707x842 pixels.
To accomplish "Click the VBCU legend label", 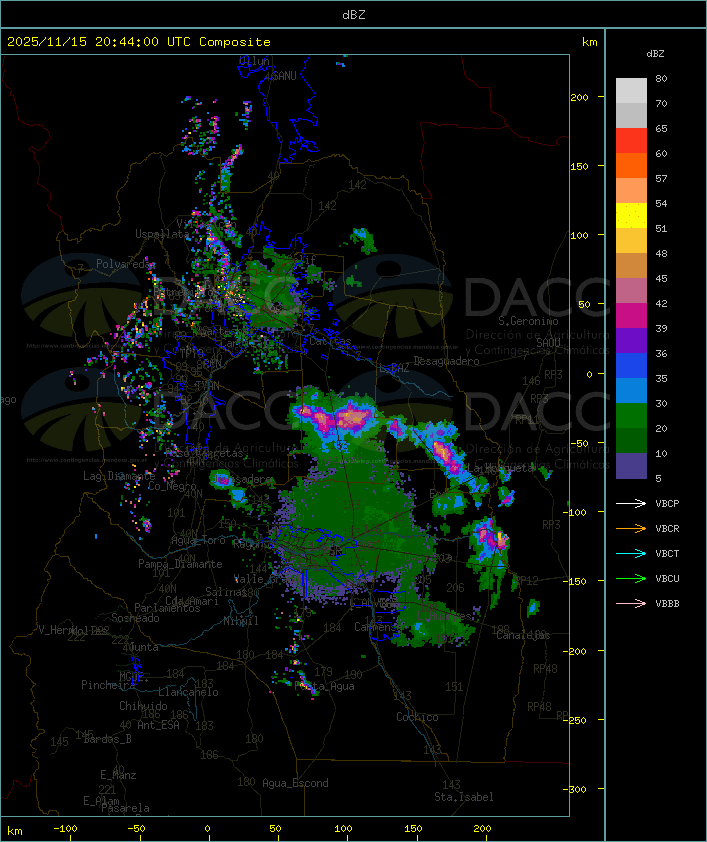I will tap(667, 578).
